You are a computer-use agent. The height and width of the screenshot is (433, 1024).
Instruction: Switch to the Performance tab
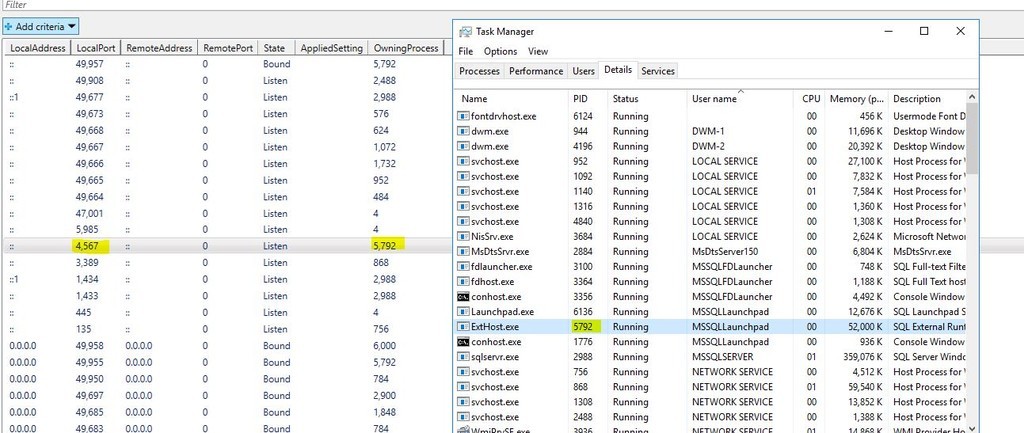tap(536, 71)
